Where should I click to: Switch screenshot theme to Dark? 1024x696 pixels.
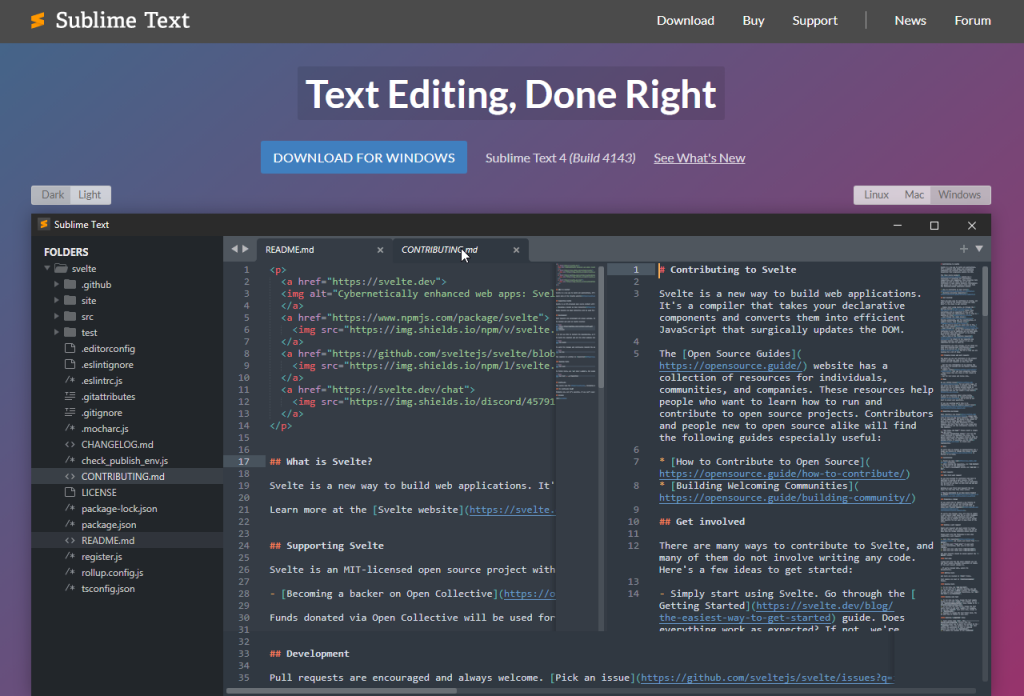tap(52, 195)
